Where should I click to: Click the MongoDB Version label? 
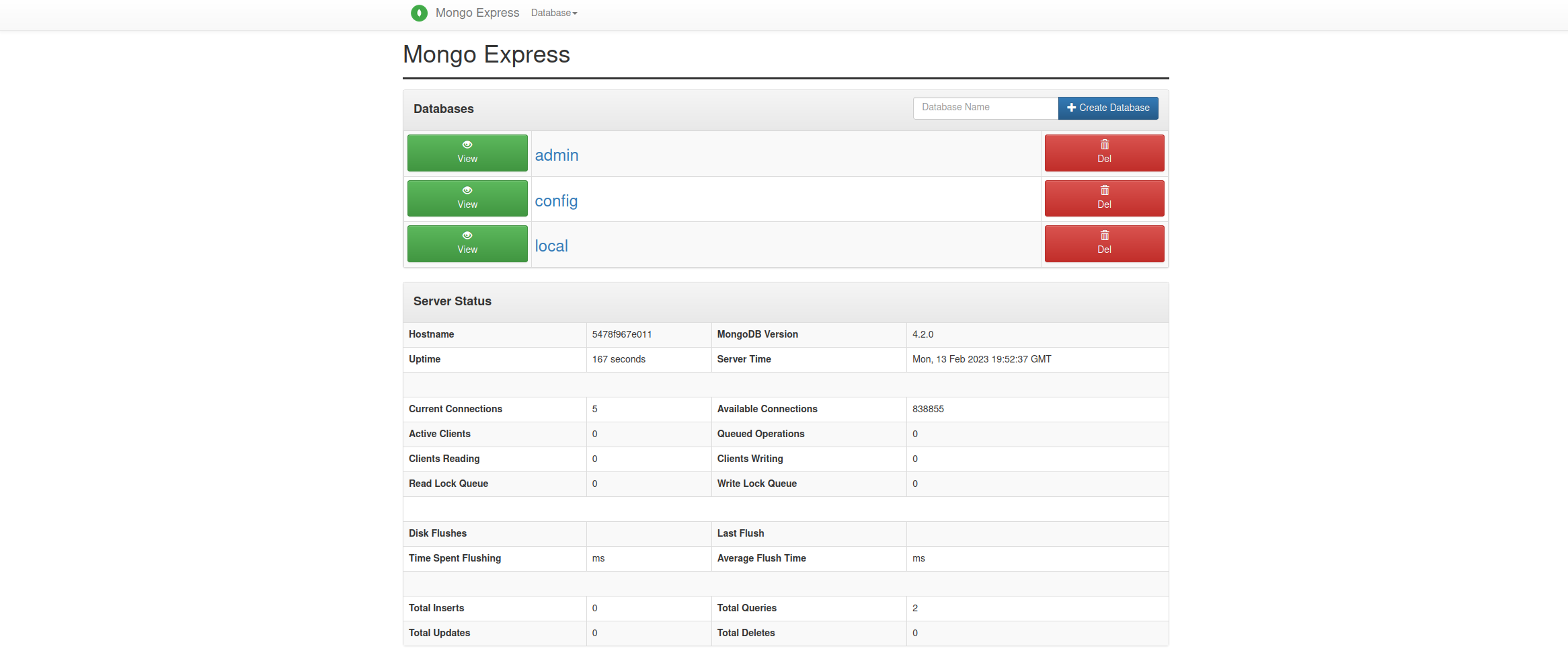(x=758, y=334)
